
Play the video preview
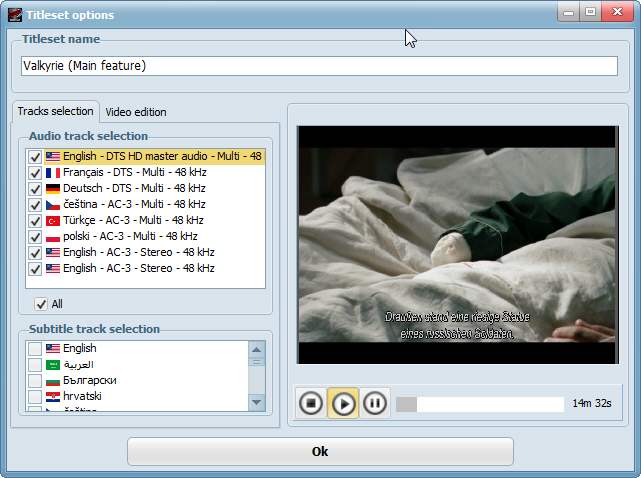tap(343, 404)
